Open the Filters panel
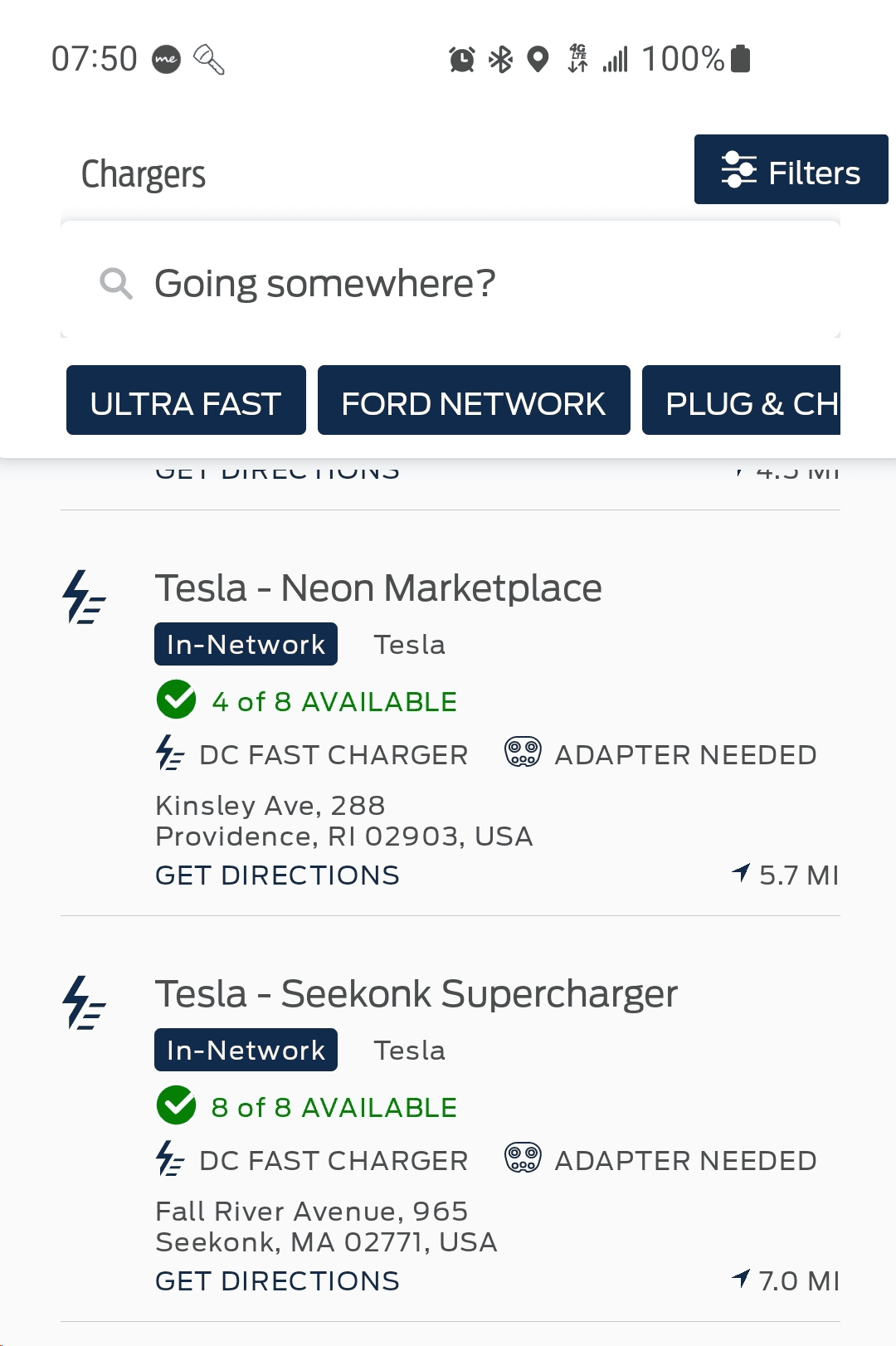 coord(791,170)
